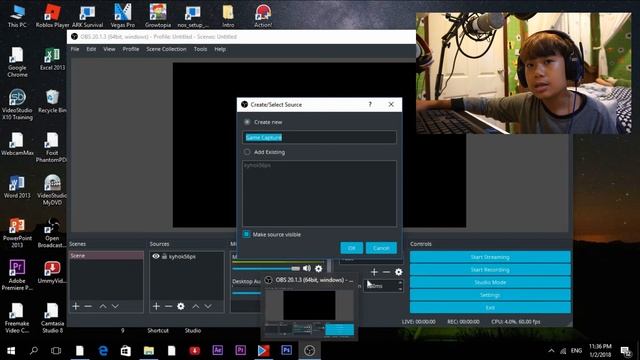The height and width of the screenshot is (360, 640).
Task: Select 'Scene' row in Scenes list
Action: pos(106,256)
